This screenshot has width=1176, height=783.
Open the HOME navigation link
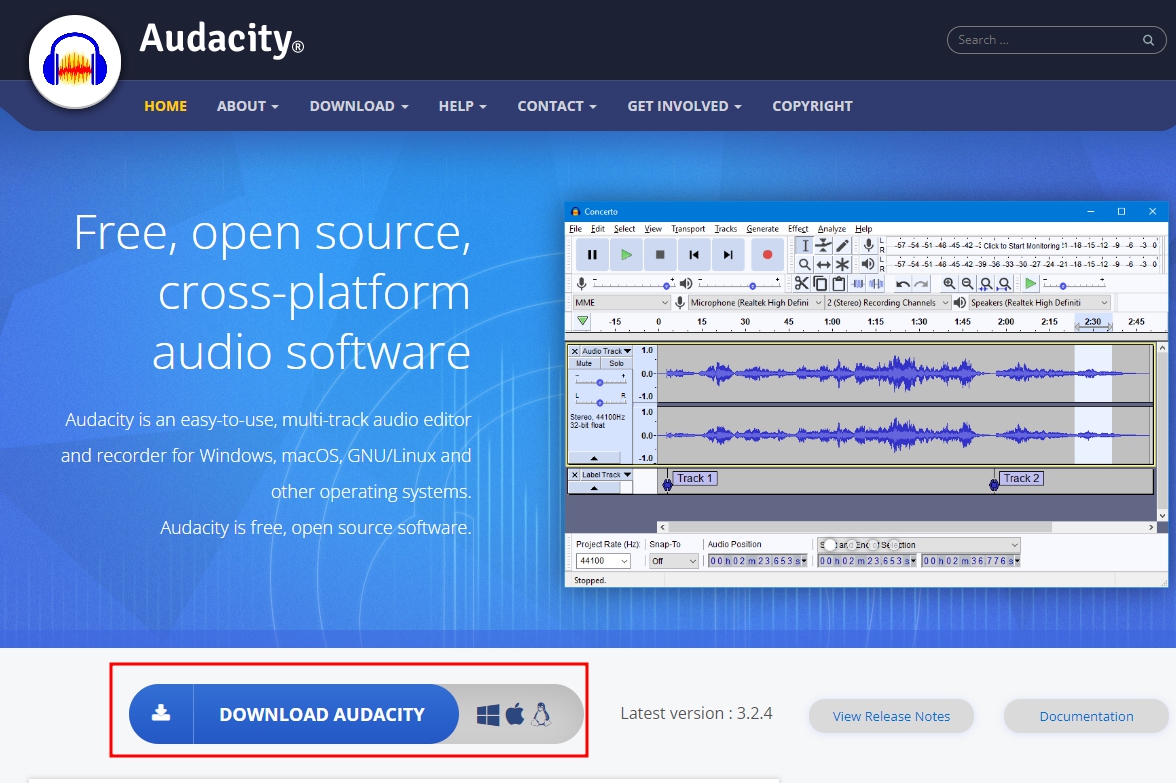click(166, 106)
